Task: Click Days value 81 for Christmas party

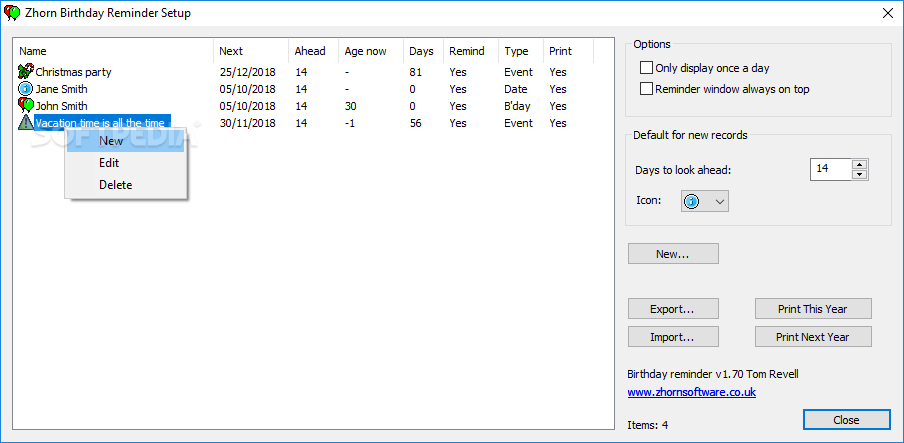Action: (x=415, y=72)
